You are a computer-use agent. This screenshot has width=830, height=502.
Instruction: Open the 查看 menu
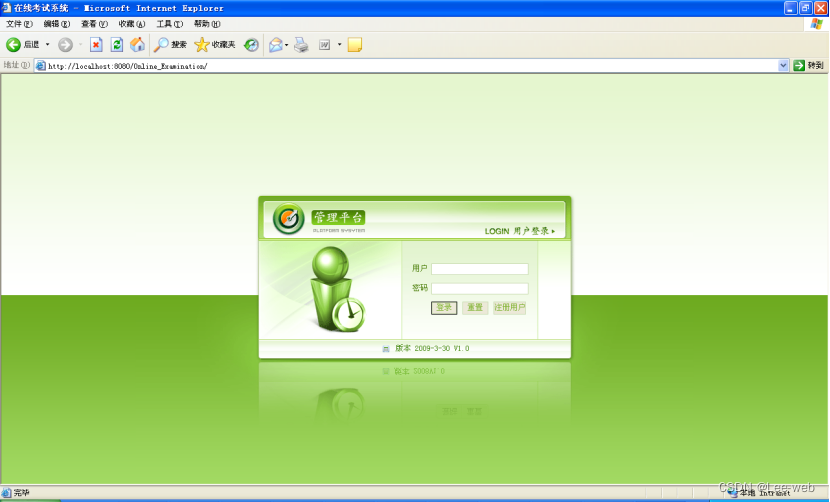click(94, 24)
